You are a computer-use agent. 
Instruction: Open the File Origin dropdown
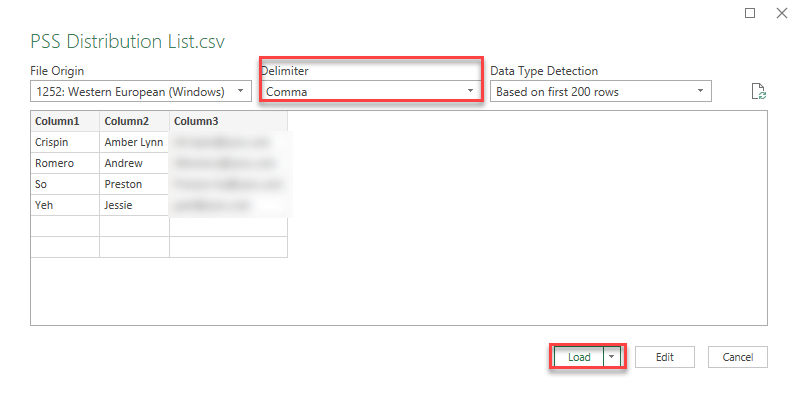[x=141, y=92]
